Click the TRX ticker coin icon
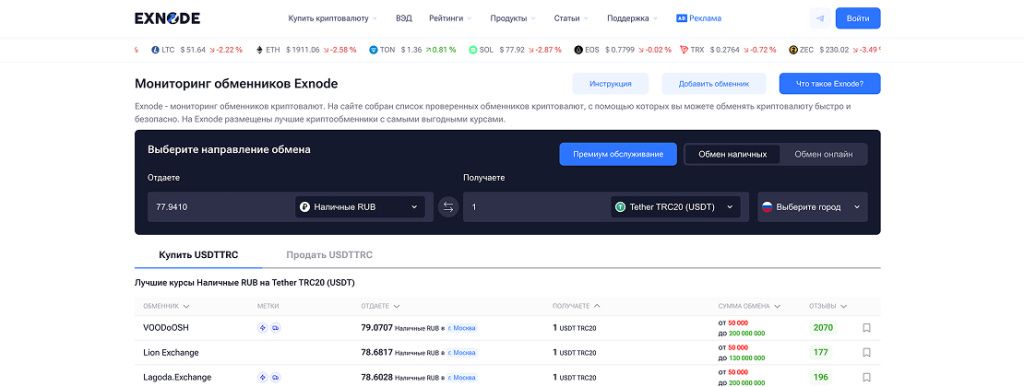 click(x=684, y=50)
